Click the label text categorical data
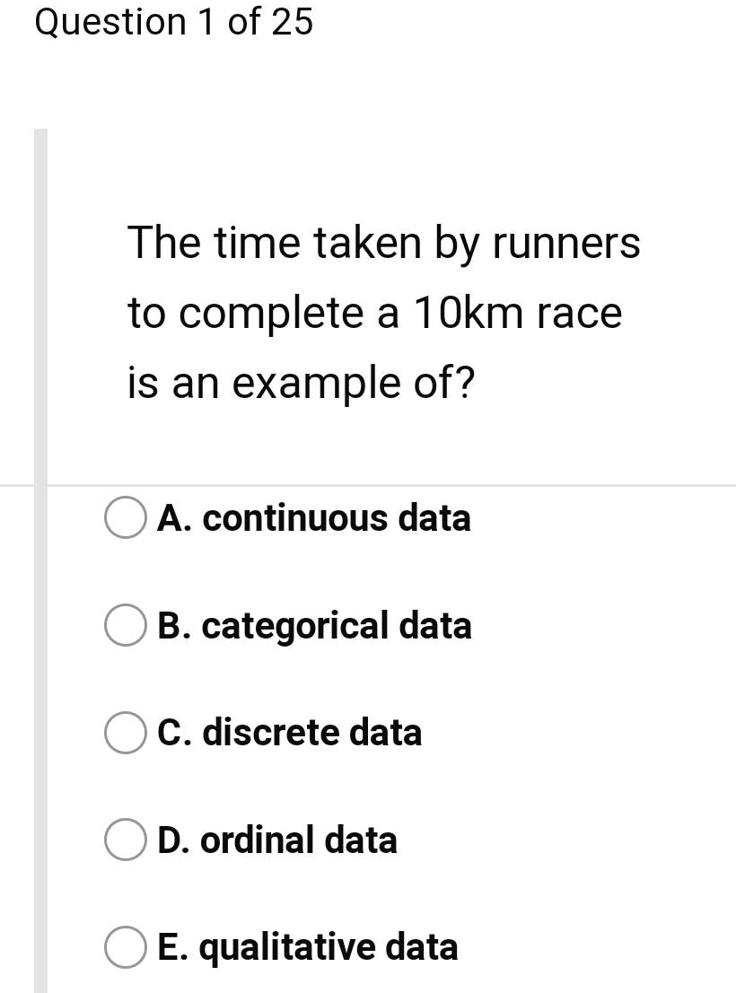This screenshot has width=736, height=993. 316,626
